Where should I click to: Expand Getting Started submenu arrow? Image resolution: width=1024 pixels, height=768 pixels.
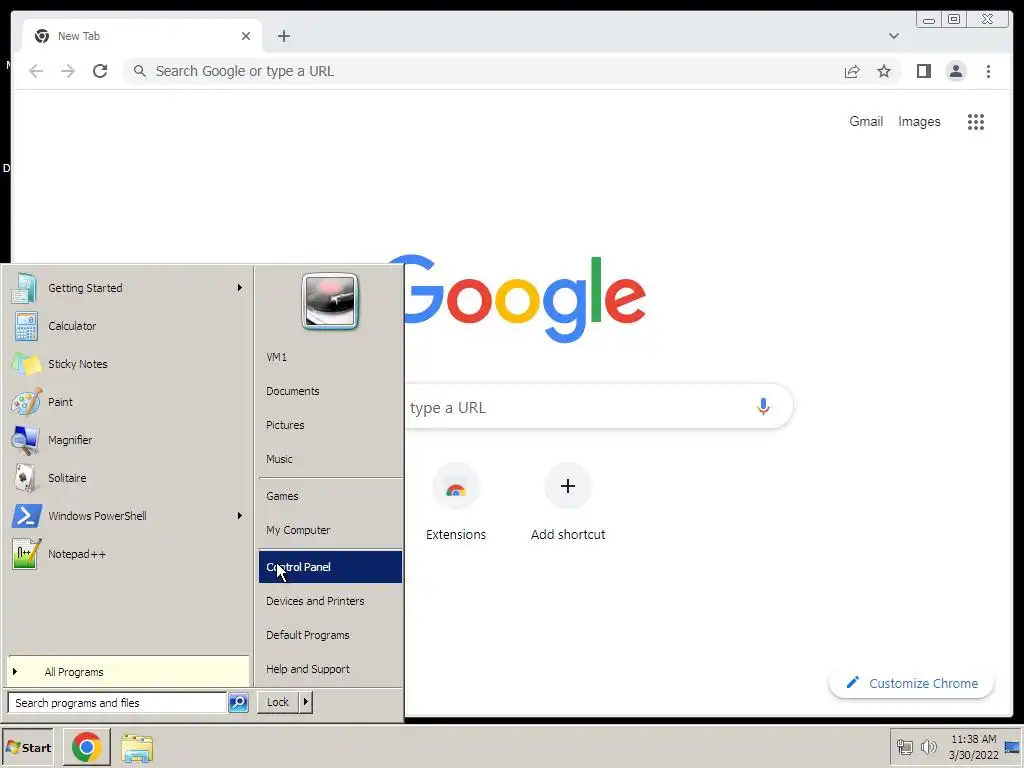240,288
